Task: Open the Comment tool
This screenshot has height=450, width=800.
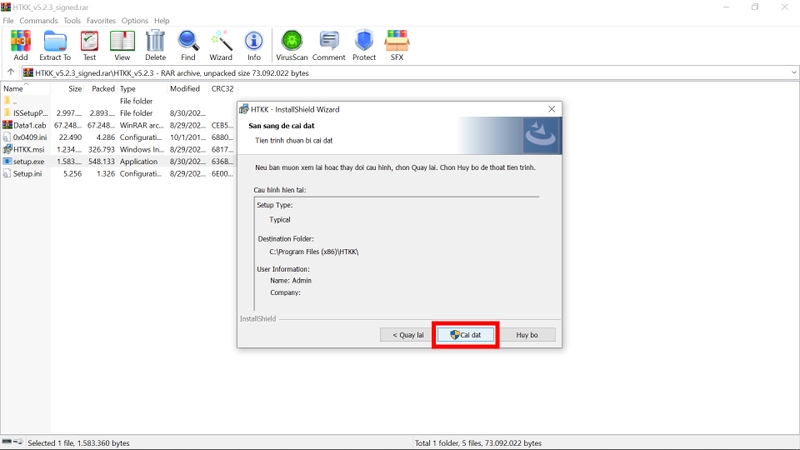Action: pos(329,45)
